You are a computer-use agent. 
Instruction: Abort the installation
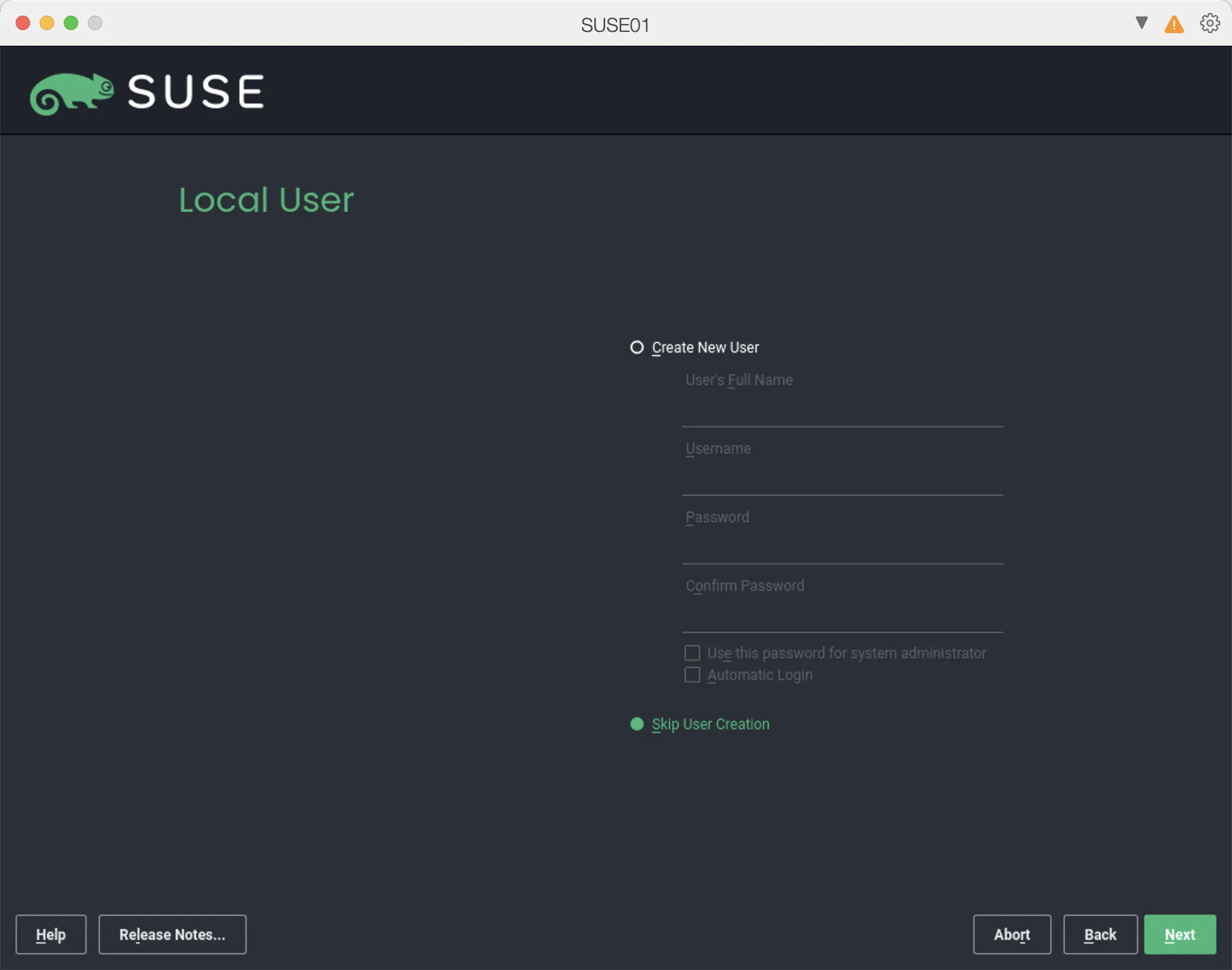click(1012, 934)
